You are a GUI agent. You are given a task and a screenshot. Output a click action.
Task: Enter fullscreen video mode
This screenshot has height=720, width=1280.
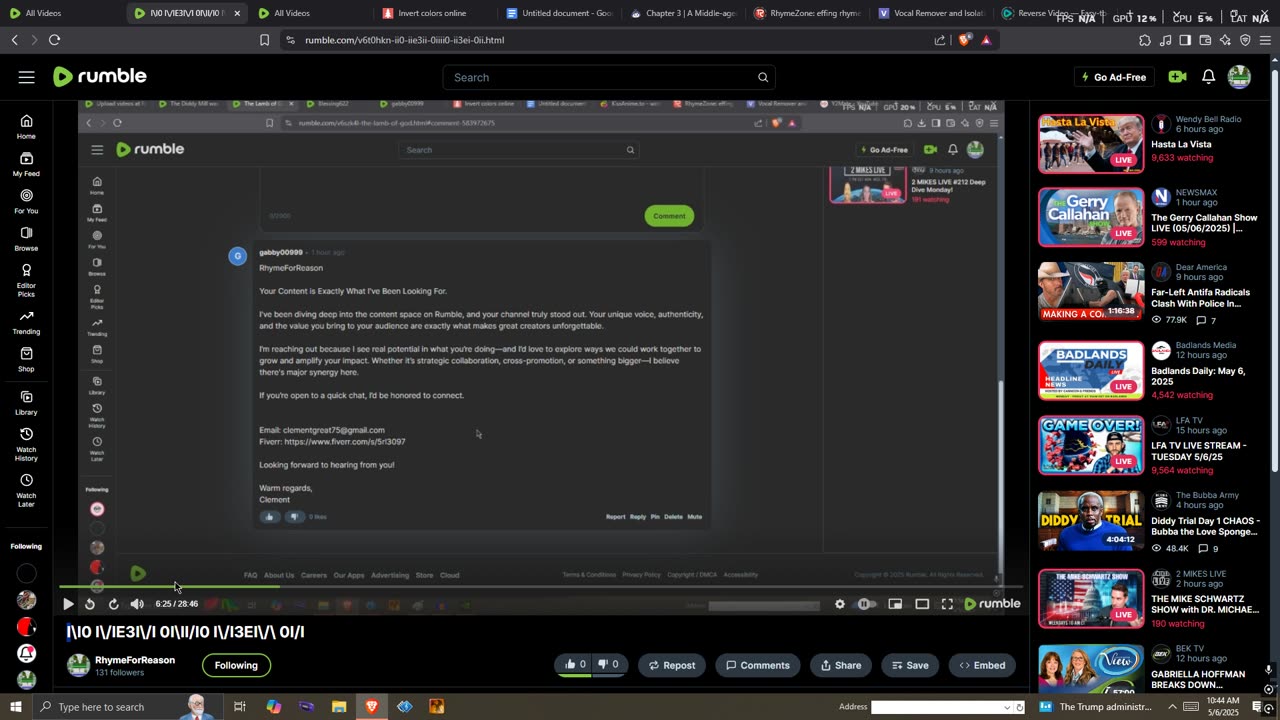tap(947, 604)
